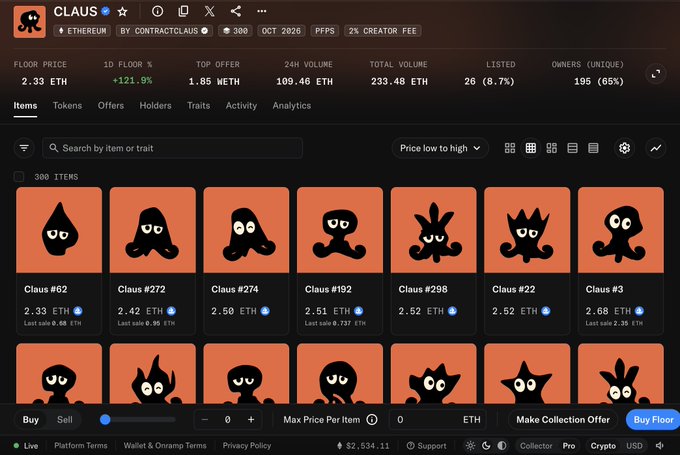
Task: Show the price chart icon
Action: click(x=656, y=148)
